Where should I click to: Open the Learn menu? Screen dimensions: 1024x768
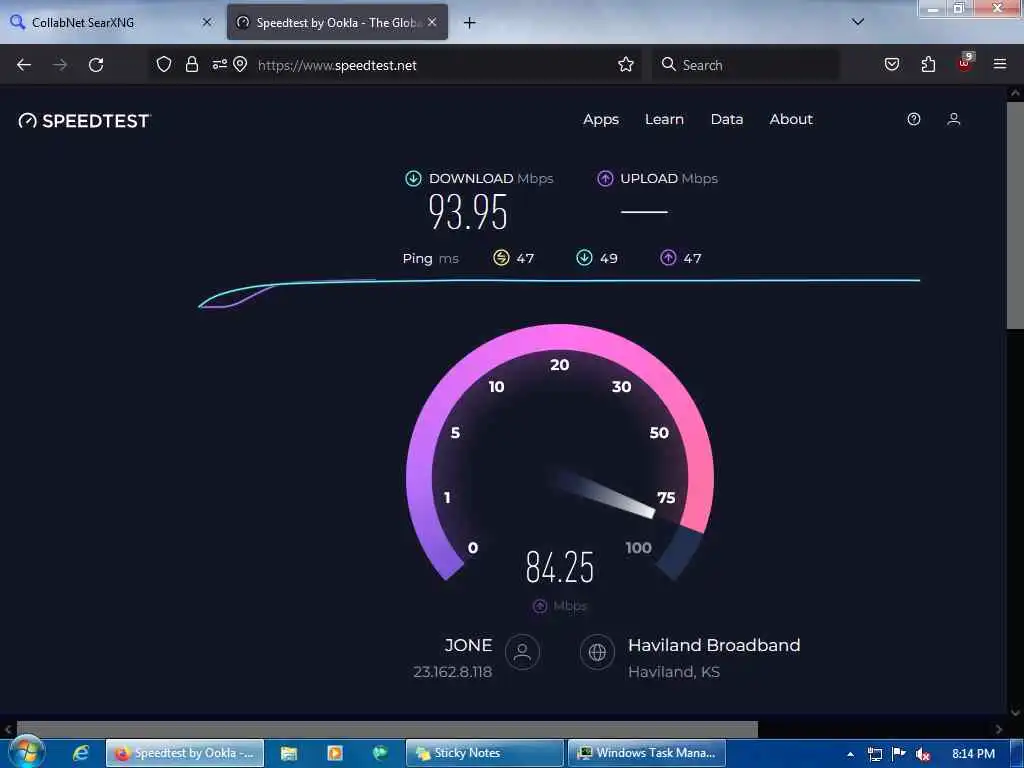tap(664, 120)
